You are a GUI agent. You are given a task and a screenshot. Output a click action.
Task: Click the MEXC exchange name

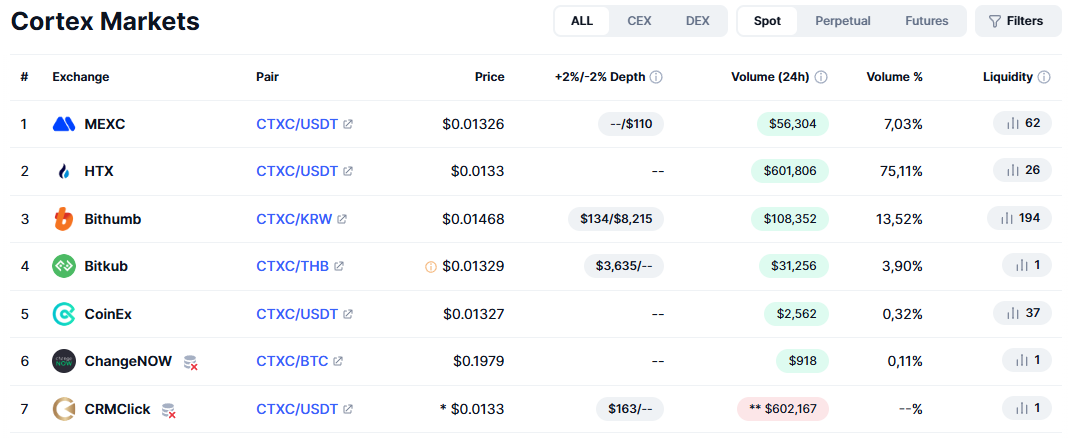click(x=105, y=124)
